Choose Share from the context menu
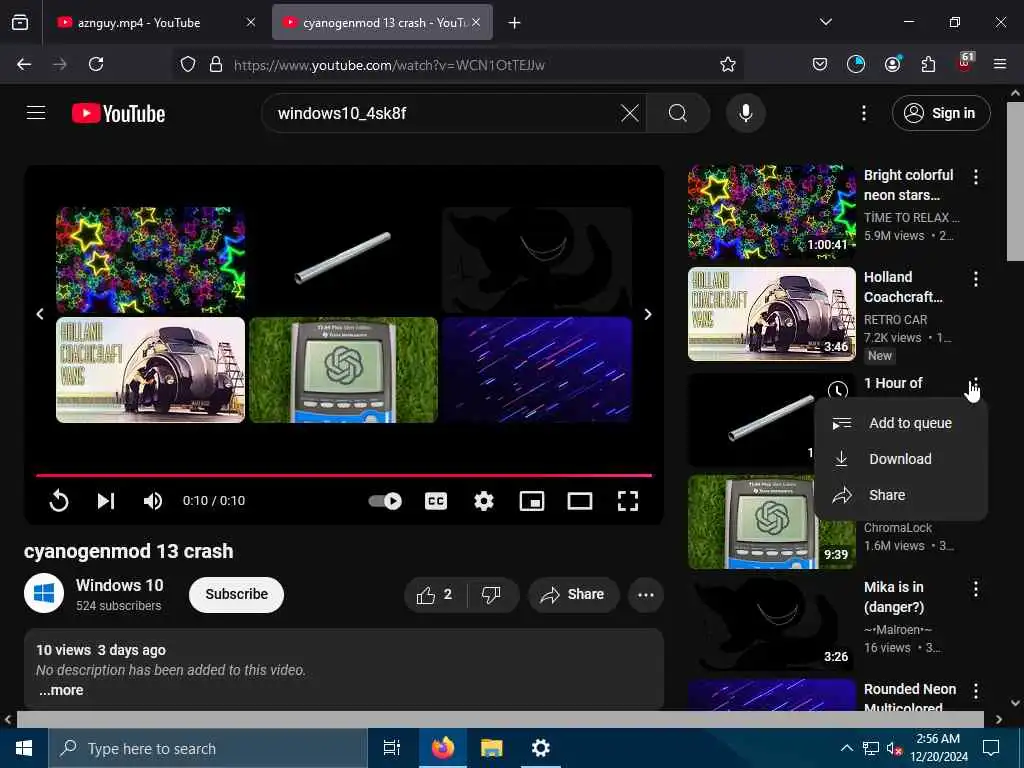 point(901,495)
